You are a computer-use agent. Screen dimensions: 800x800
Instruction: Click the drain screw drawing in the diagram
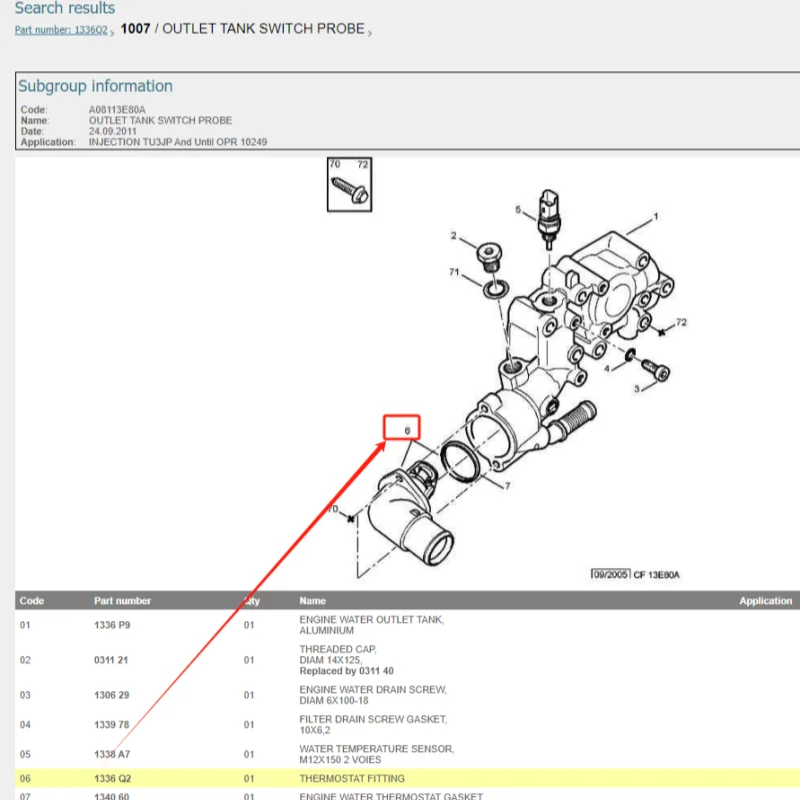[655, 370]
